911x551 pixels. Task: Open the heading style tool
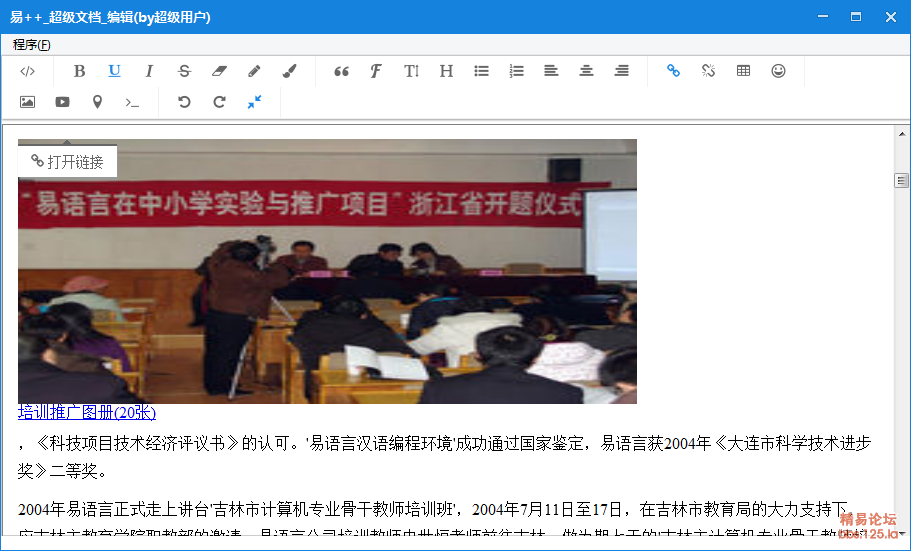[x=446, y=71]
